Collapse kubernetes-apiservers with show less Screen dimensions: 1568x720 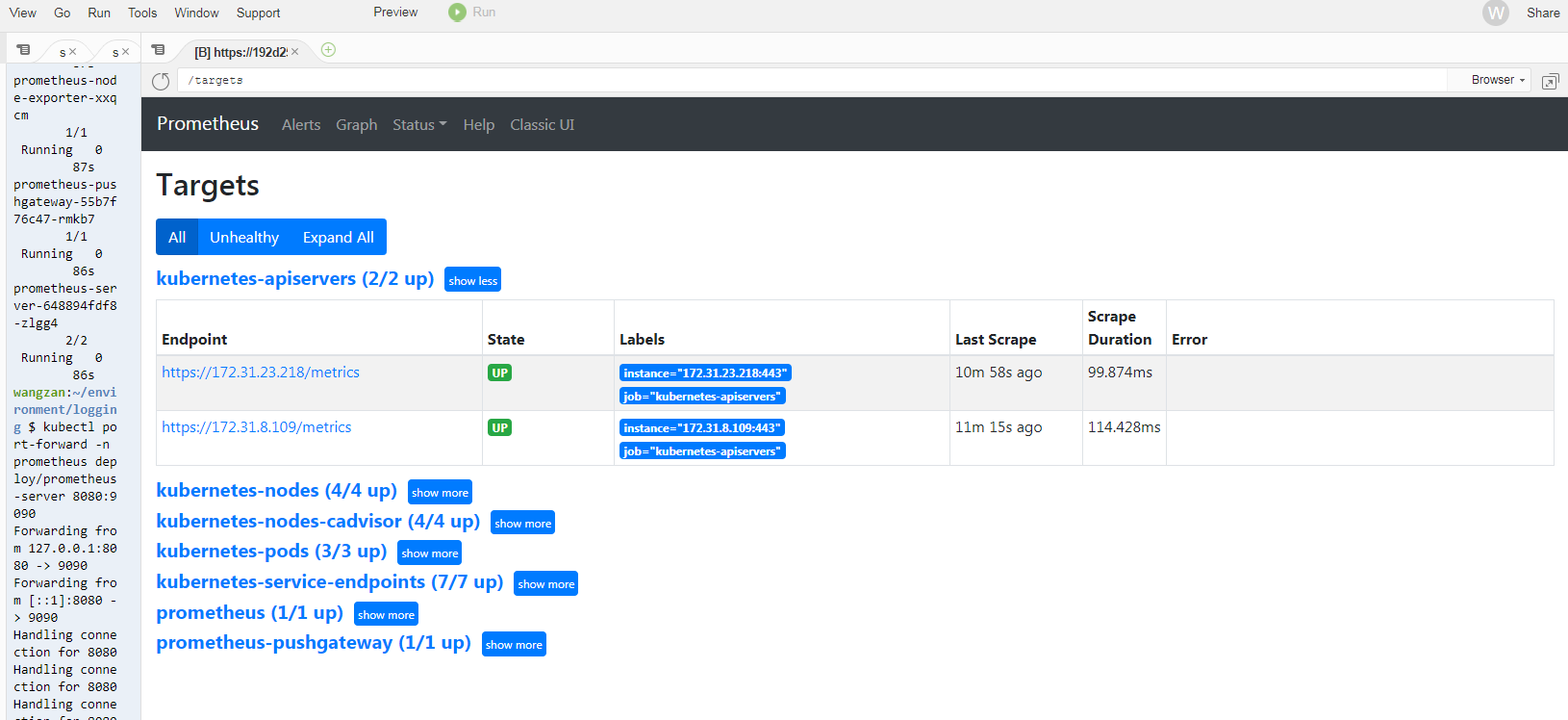point(473,280)
